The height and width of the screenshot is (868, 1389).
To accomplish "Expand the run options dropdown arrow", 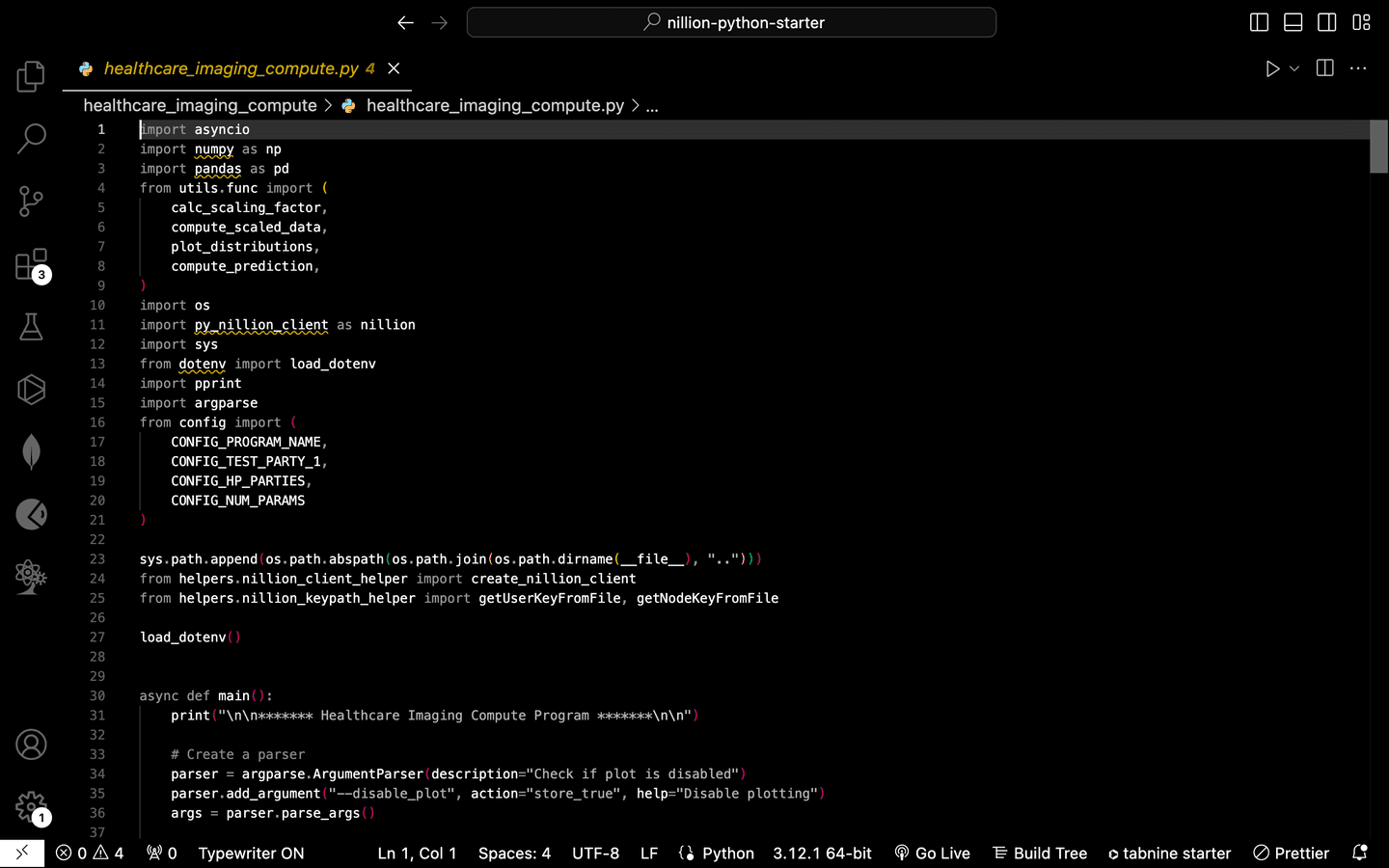I will coord(1294,68).
